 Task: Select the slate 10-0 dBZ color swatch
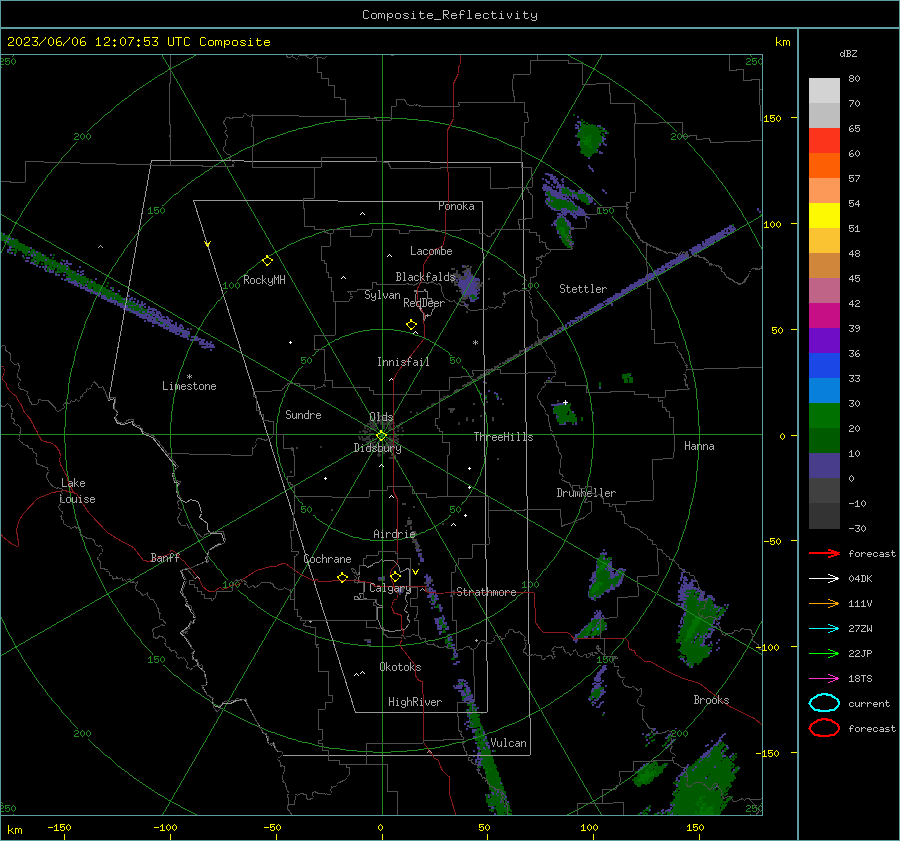click(824, 466)
